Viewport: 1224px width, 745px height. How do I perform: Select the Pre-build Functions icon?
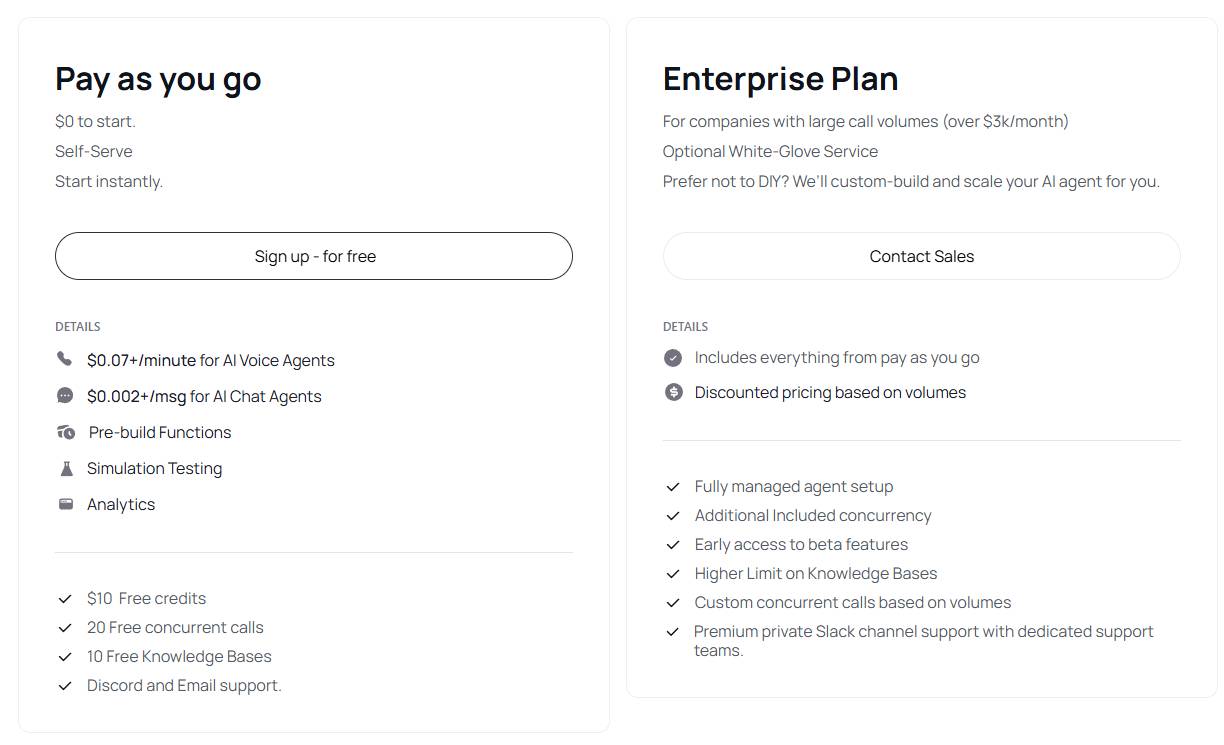64,431
